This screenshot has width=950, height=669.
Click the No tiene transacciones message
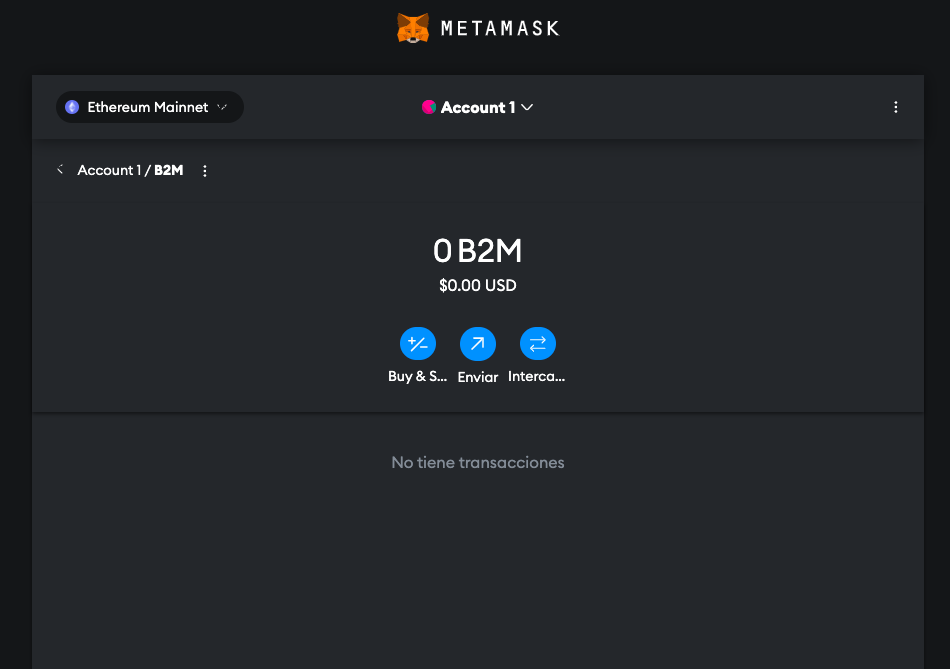(x=477, y=462)
